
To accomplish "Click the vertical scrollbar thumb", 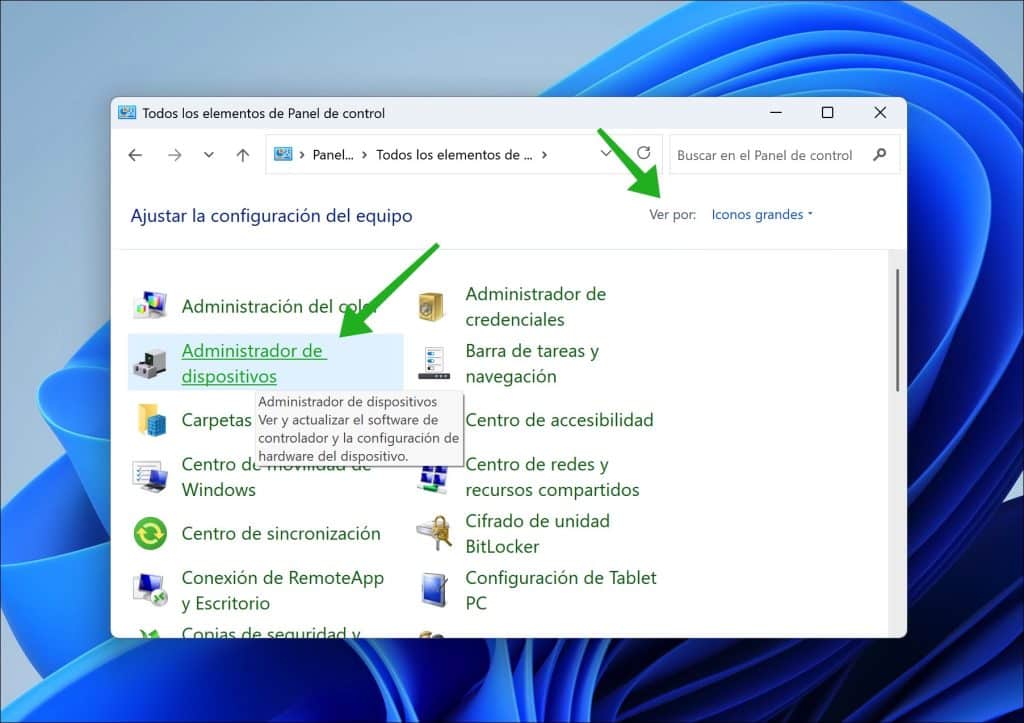I will (897, 330).
